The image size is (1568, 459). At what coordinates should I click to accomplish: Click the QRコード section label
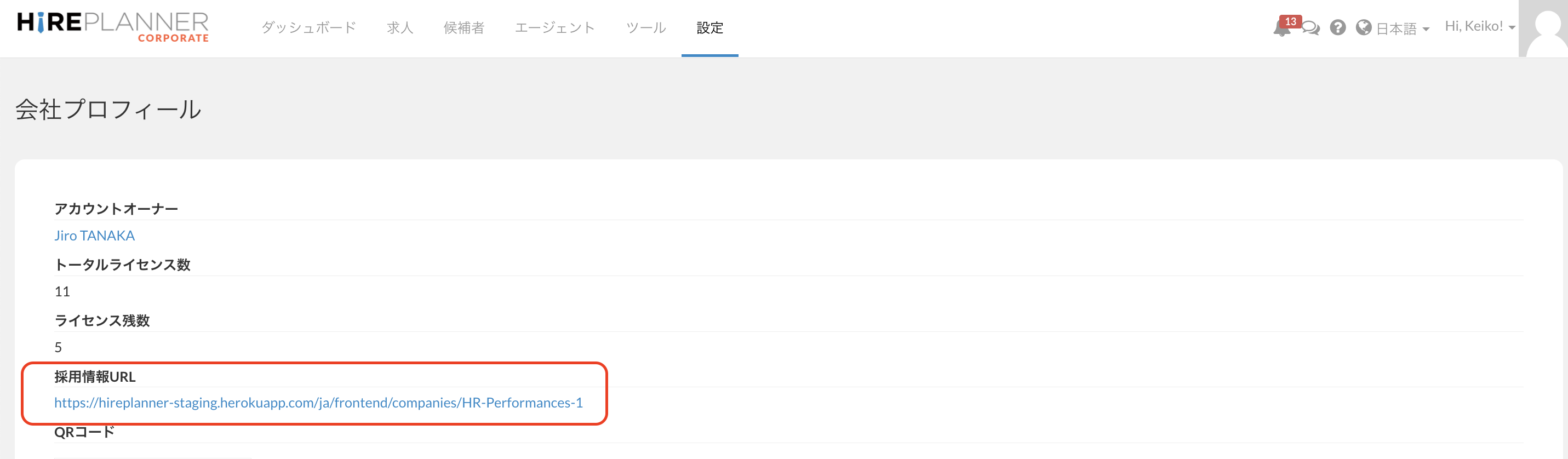[x=84, y=432]
